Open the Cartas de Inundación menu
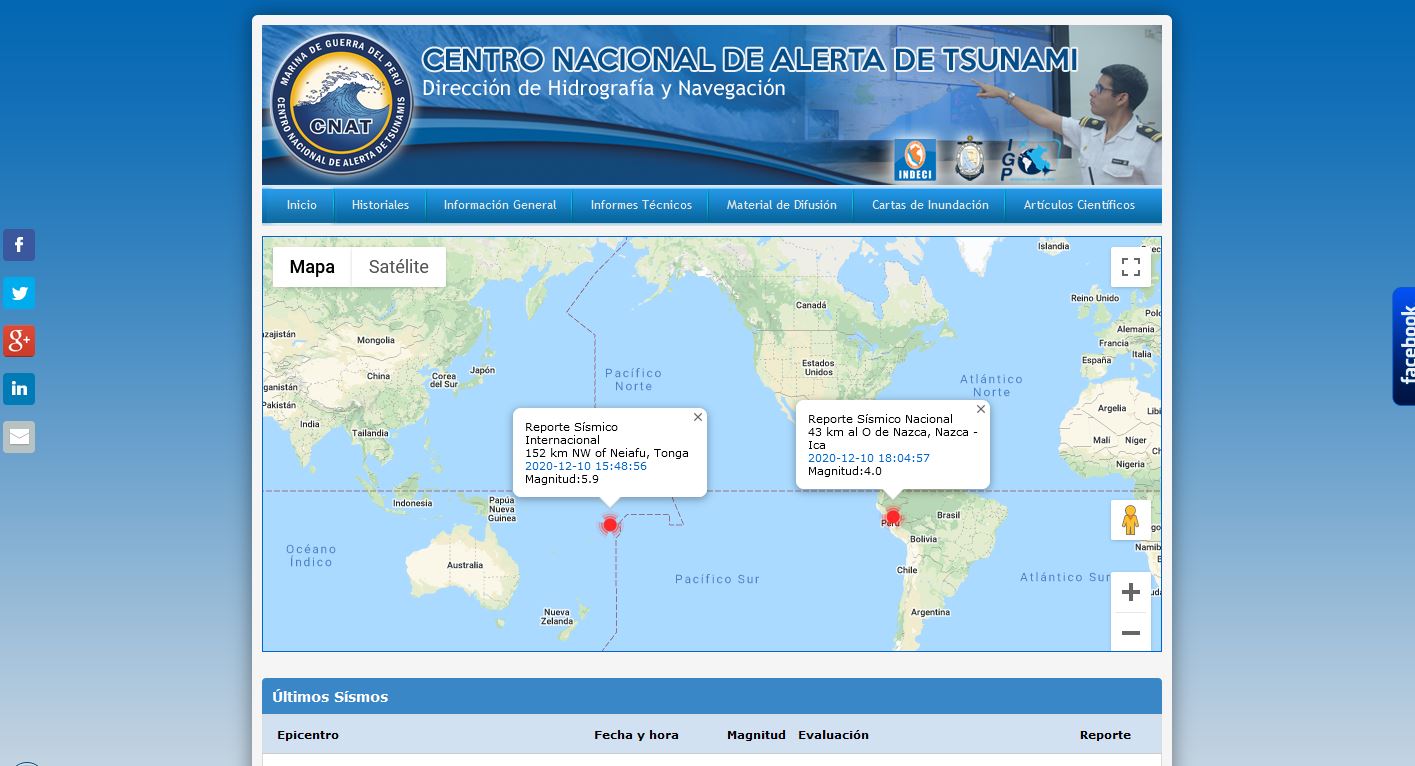1415x766 pixels. point(929,205)
